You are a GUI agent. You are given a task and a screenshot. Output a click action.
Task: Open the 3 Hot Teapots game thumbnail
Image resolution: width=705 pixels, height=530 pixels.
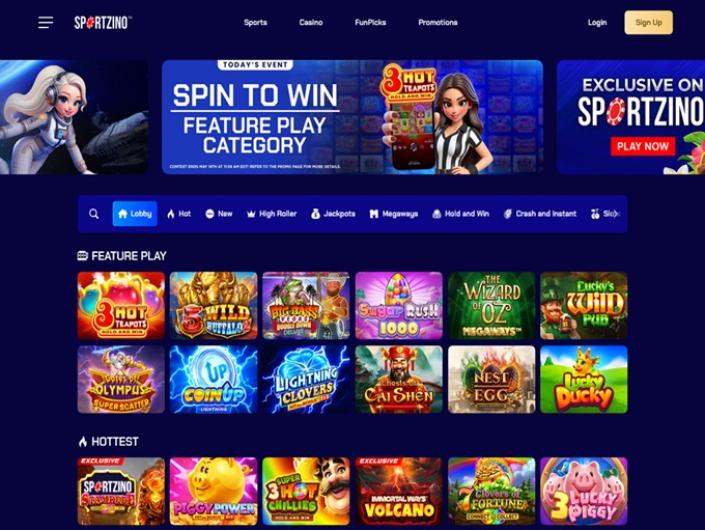click(x=121, y=305)
